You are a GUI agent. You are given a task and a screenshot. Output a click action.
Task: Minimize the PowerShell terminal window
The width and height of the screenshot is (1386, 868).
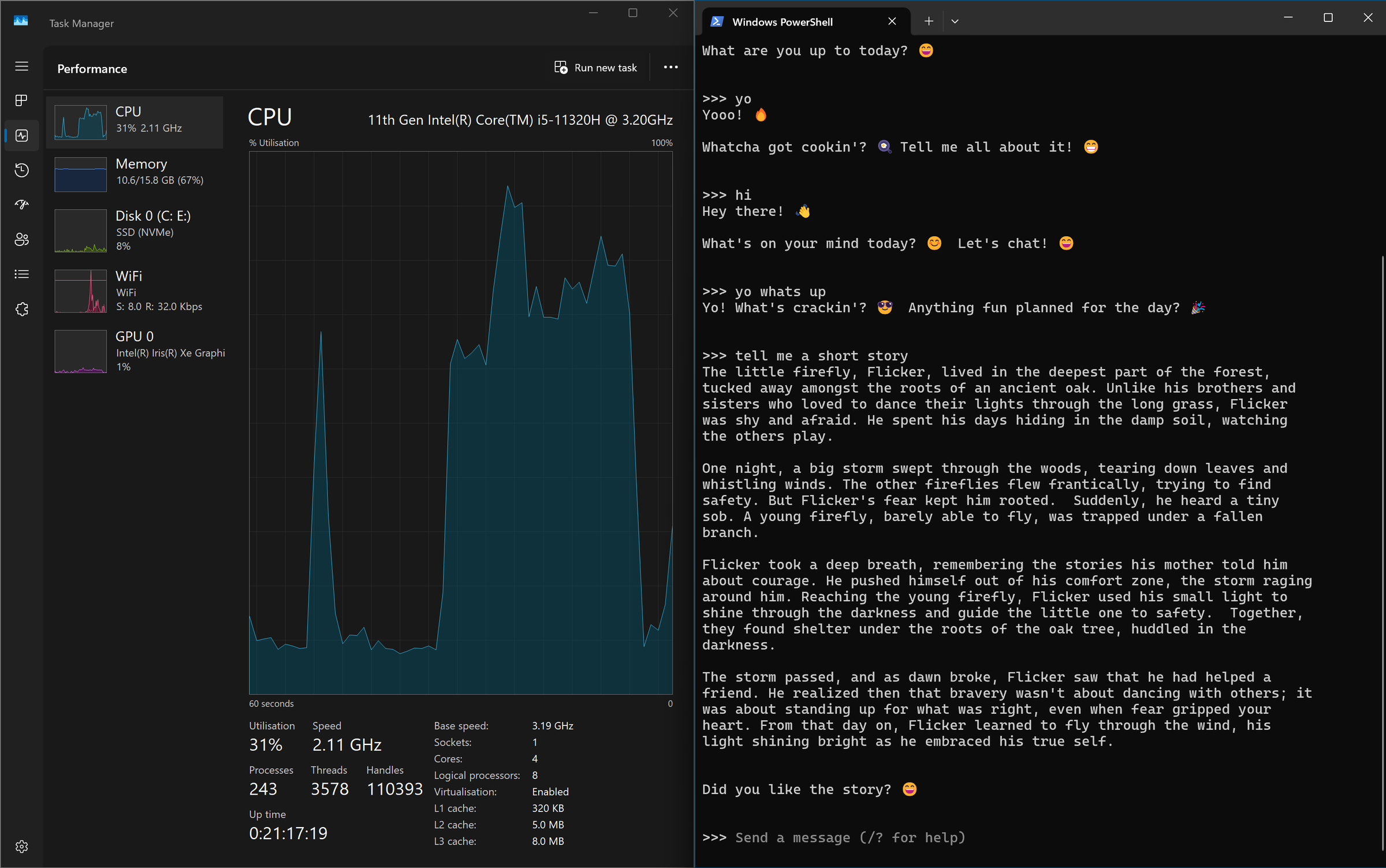[x=1288, y=18]
